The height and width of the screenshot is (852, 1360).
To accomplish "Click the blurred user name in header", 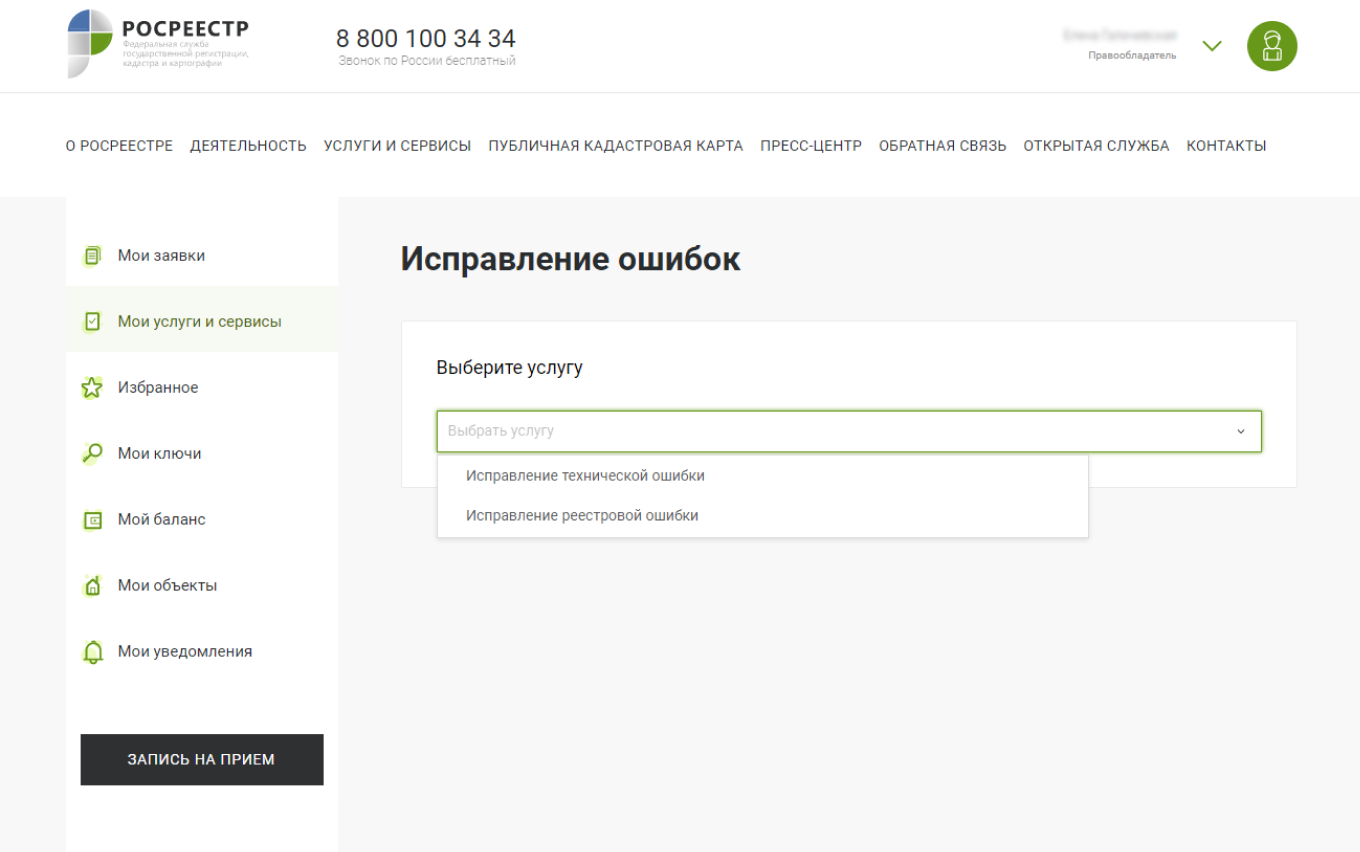I will 1120,35.
